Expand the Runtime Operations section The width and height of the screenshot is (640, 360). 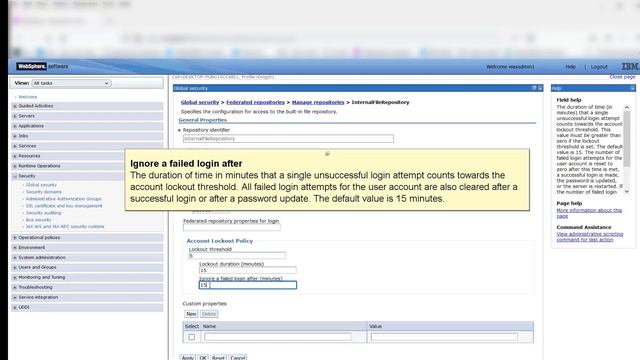[15, 166]
